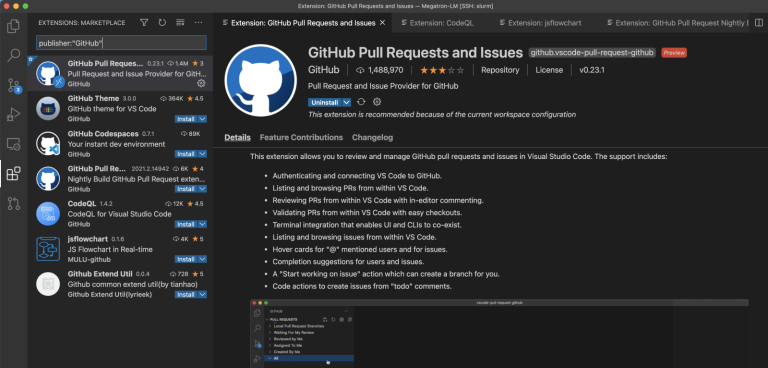Install the GitHub Theme extension

point(186,119)
